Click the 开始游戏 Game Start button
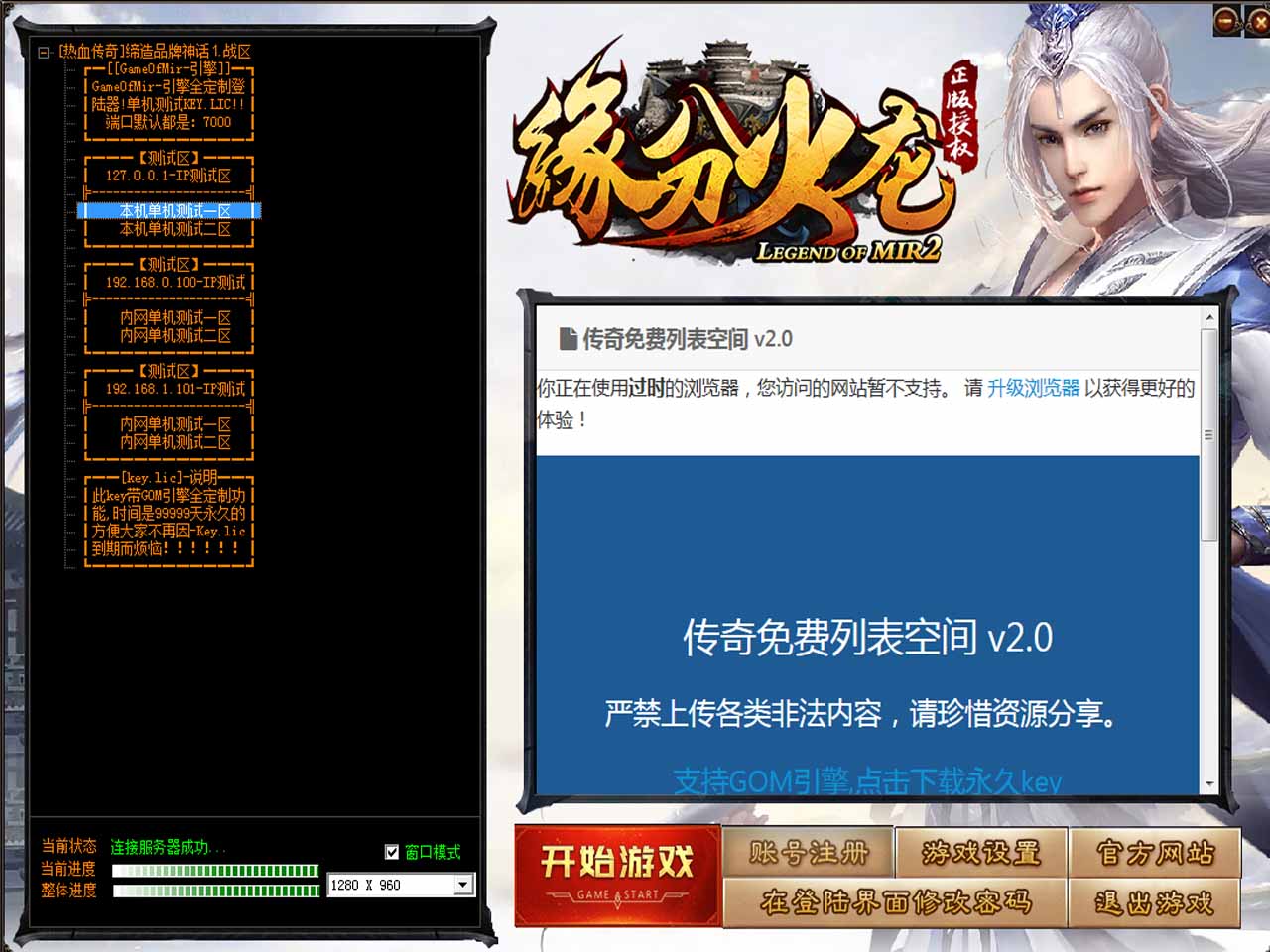1270x952 pixels. coord(617,875)
